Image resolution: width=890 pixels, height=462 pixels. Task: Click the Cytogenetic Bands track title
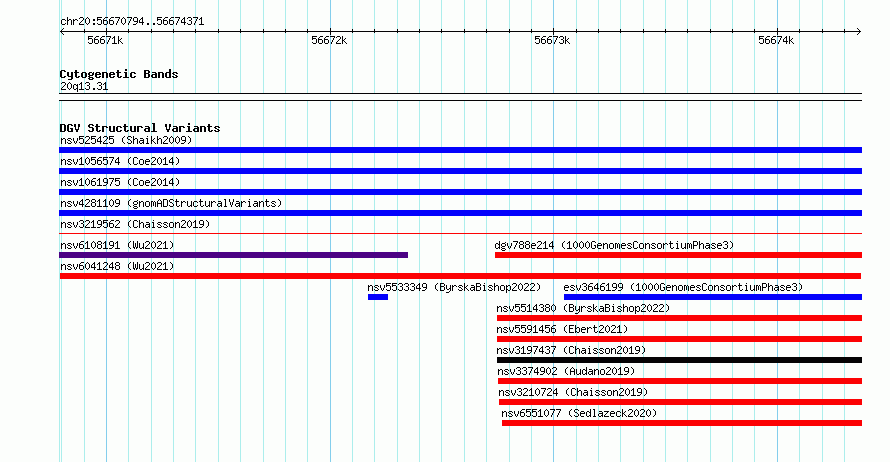[x=119, y=74]
